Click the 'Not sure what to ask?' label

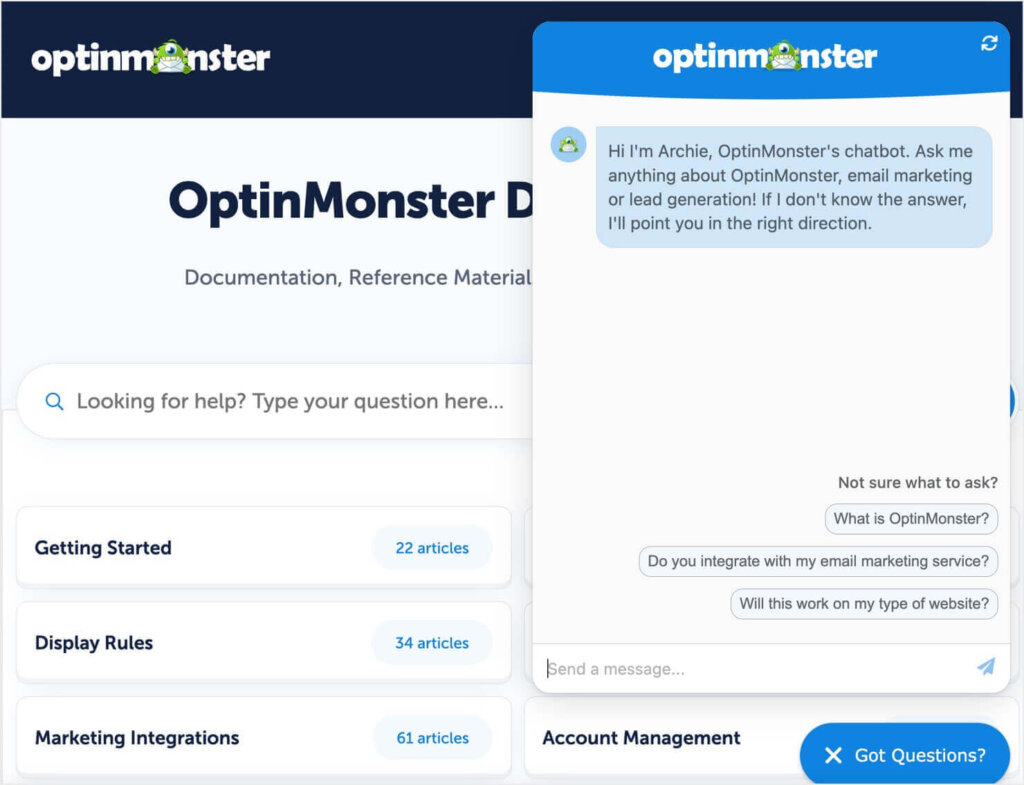pyautogui.click(x=918, y=483)
